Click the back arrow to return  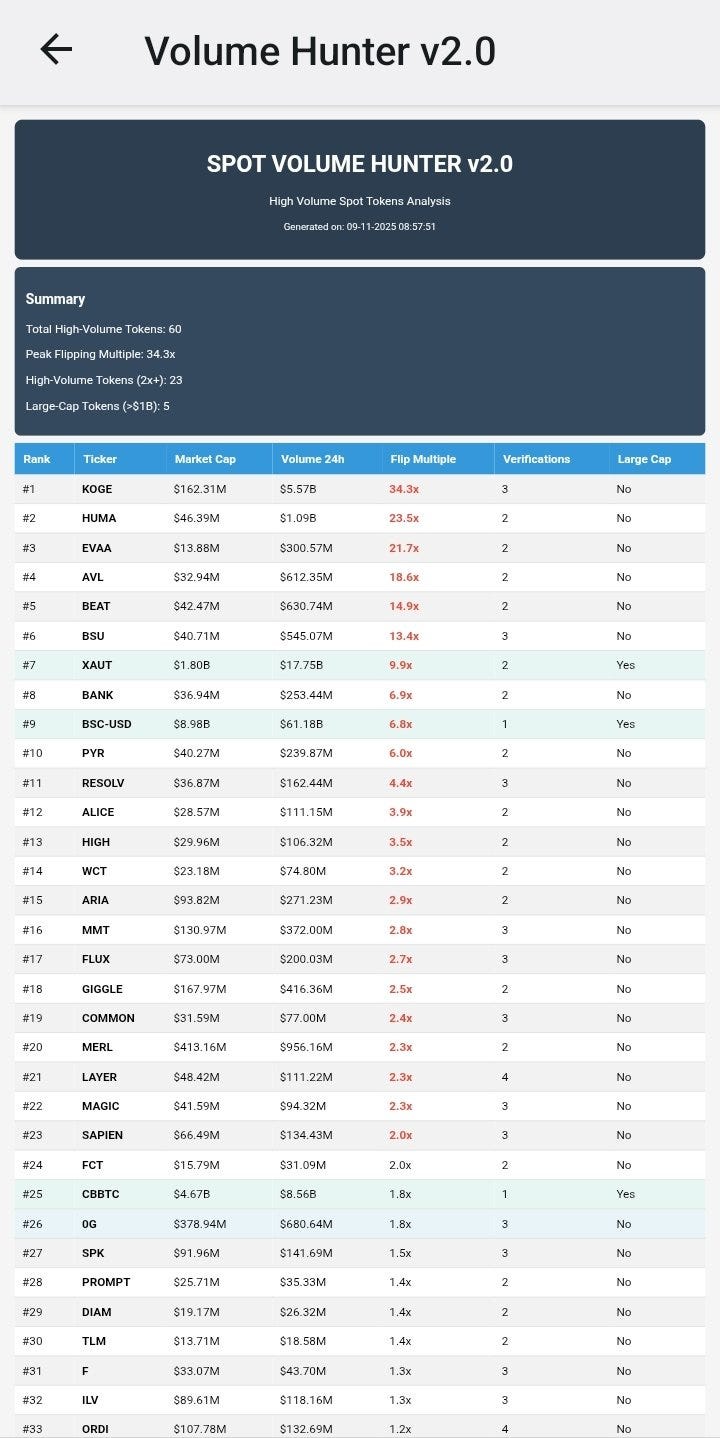click(x=56, y=49)
